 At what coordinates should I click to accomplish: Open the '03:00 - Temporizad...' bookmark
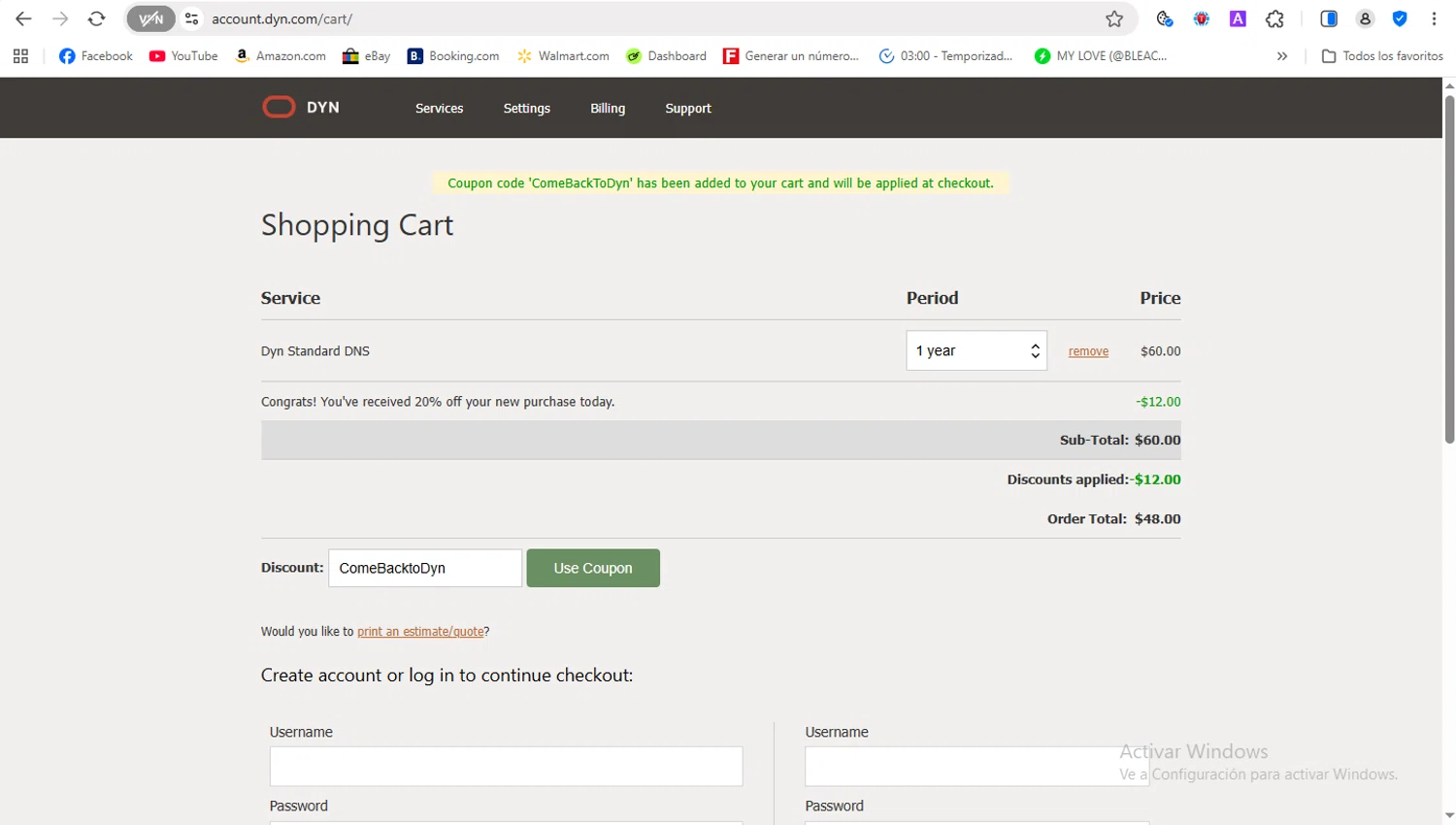tap(945, 56)
